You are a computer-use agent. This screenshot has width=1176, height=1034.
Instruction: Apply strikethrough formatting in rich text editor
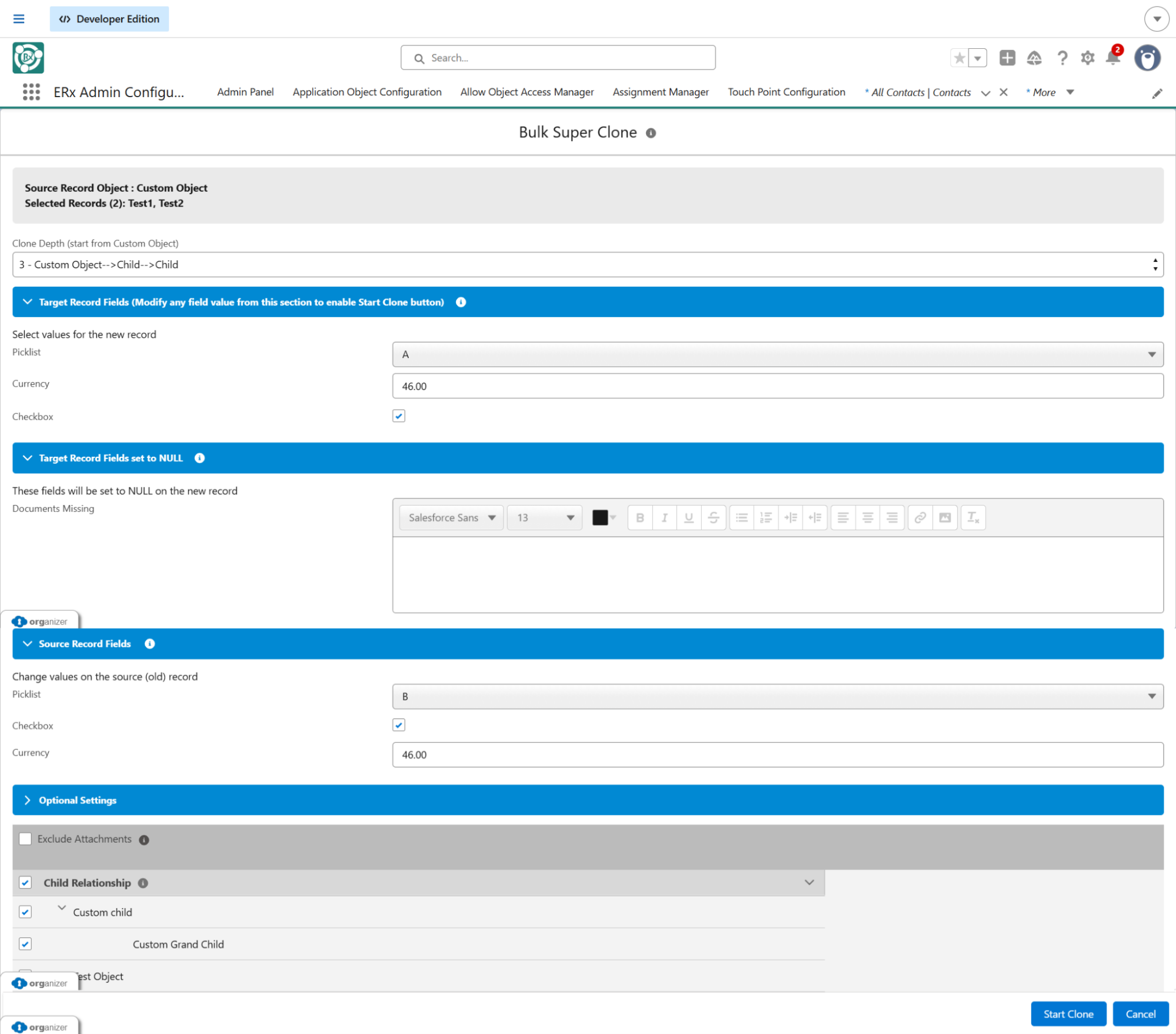pyautogui.click(x=714, y=517)
